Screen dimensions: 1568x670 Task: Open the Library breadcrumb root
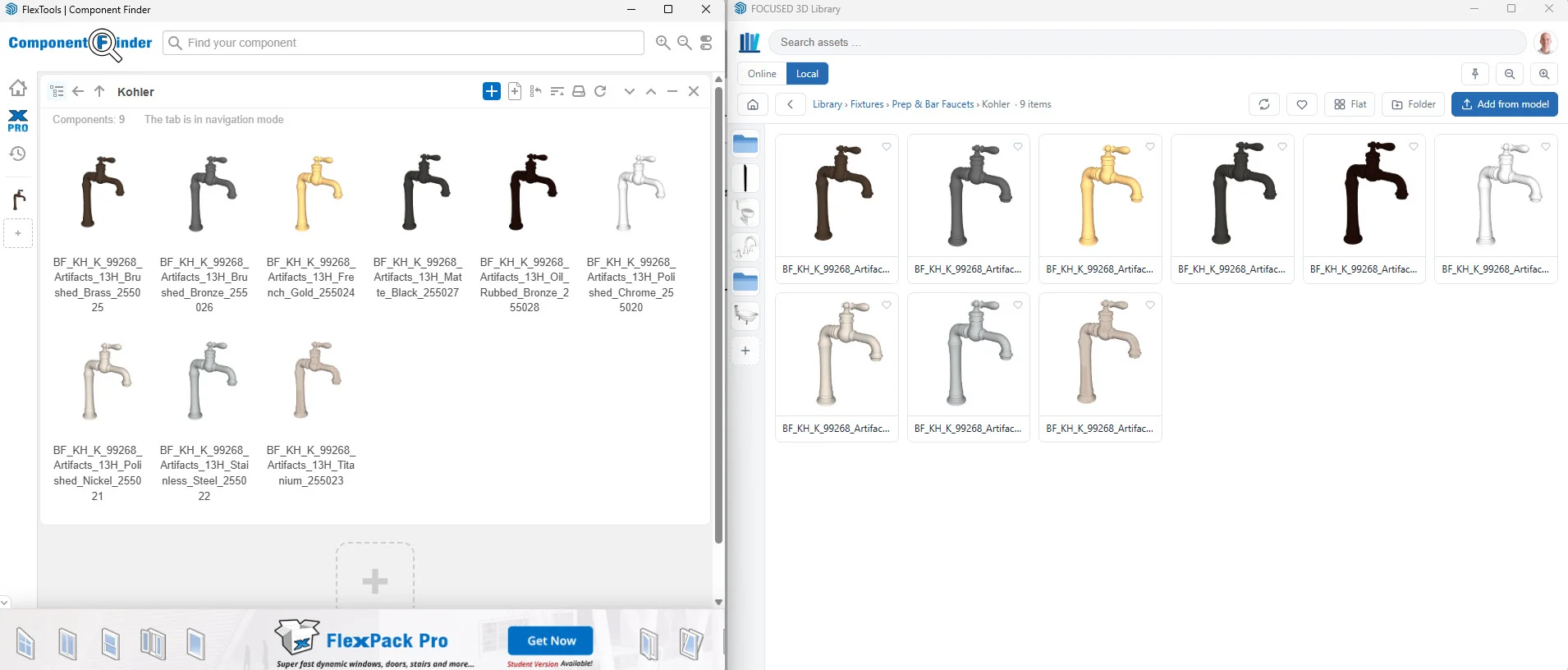[828, 104]
